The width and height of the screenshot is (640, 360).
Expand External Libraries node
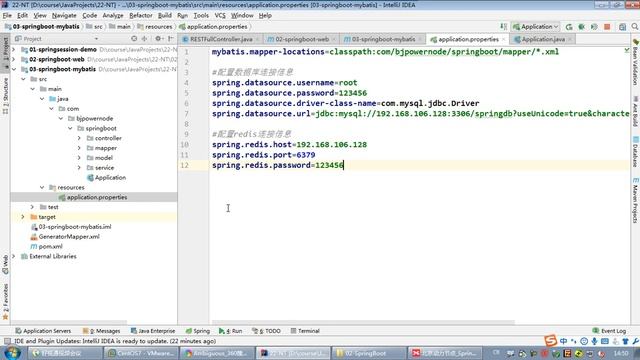point(14,256)
